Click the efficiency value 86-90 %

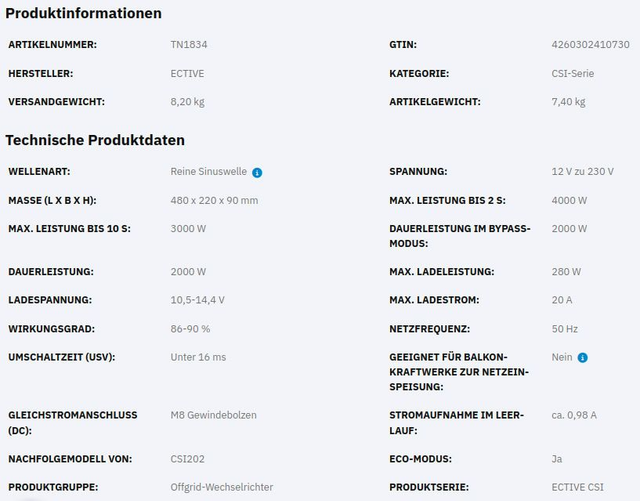190,328
